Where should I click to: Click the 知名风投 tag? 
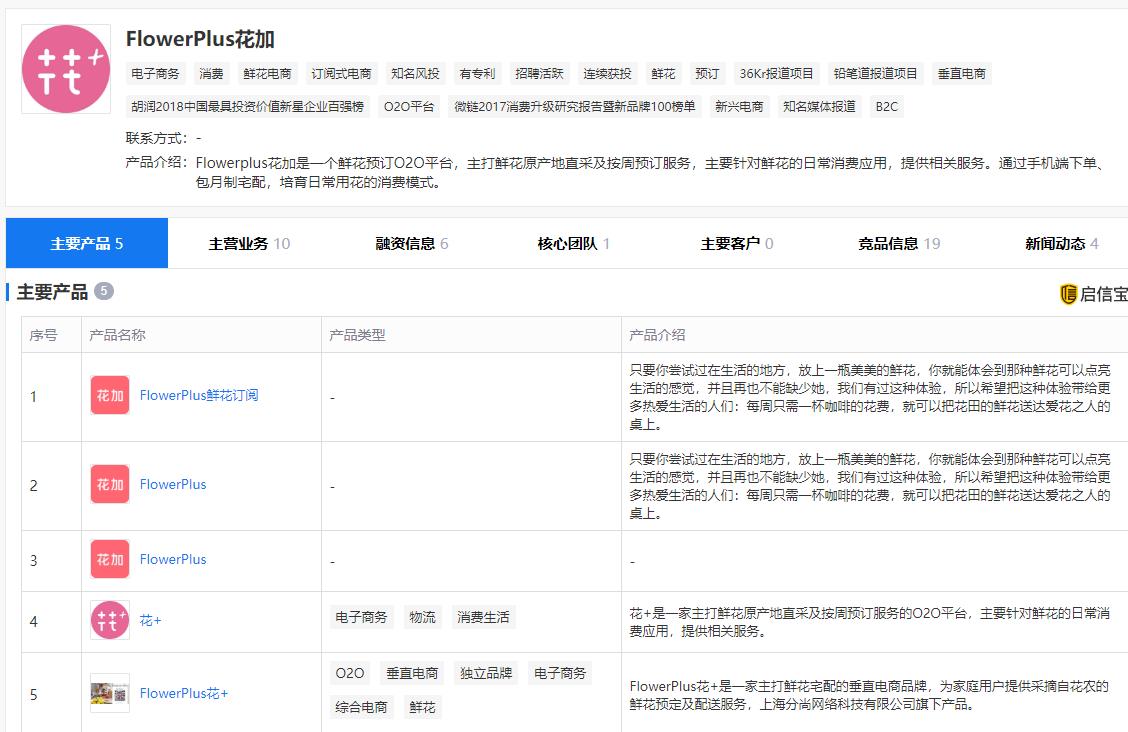415,73
